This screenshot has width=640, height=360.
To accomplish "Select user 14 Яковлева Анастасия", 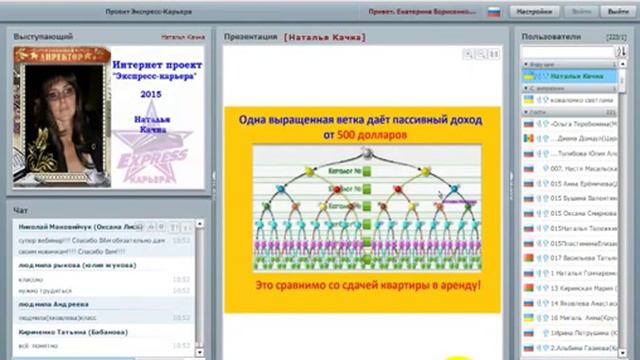I will (570, 303).
